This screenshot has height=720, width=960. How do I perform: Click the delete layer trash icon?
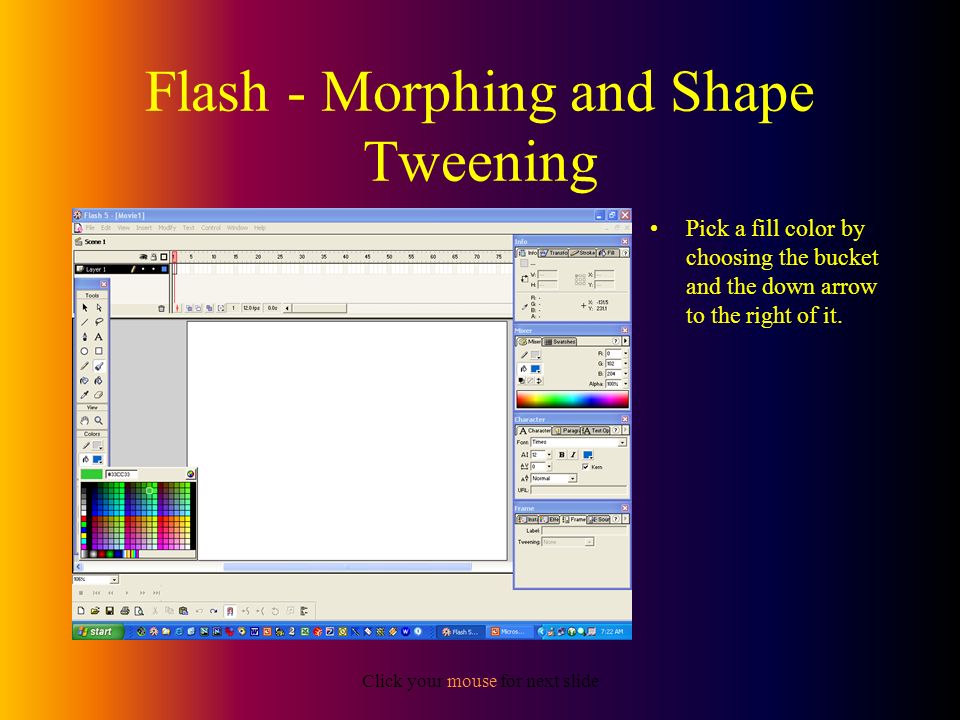point(161,309)
